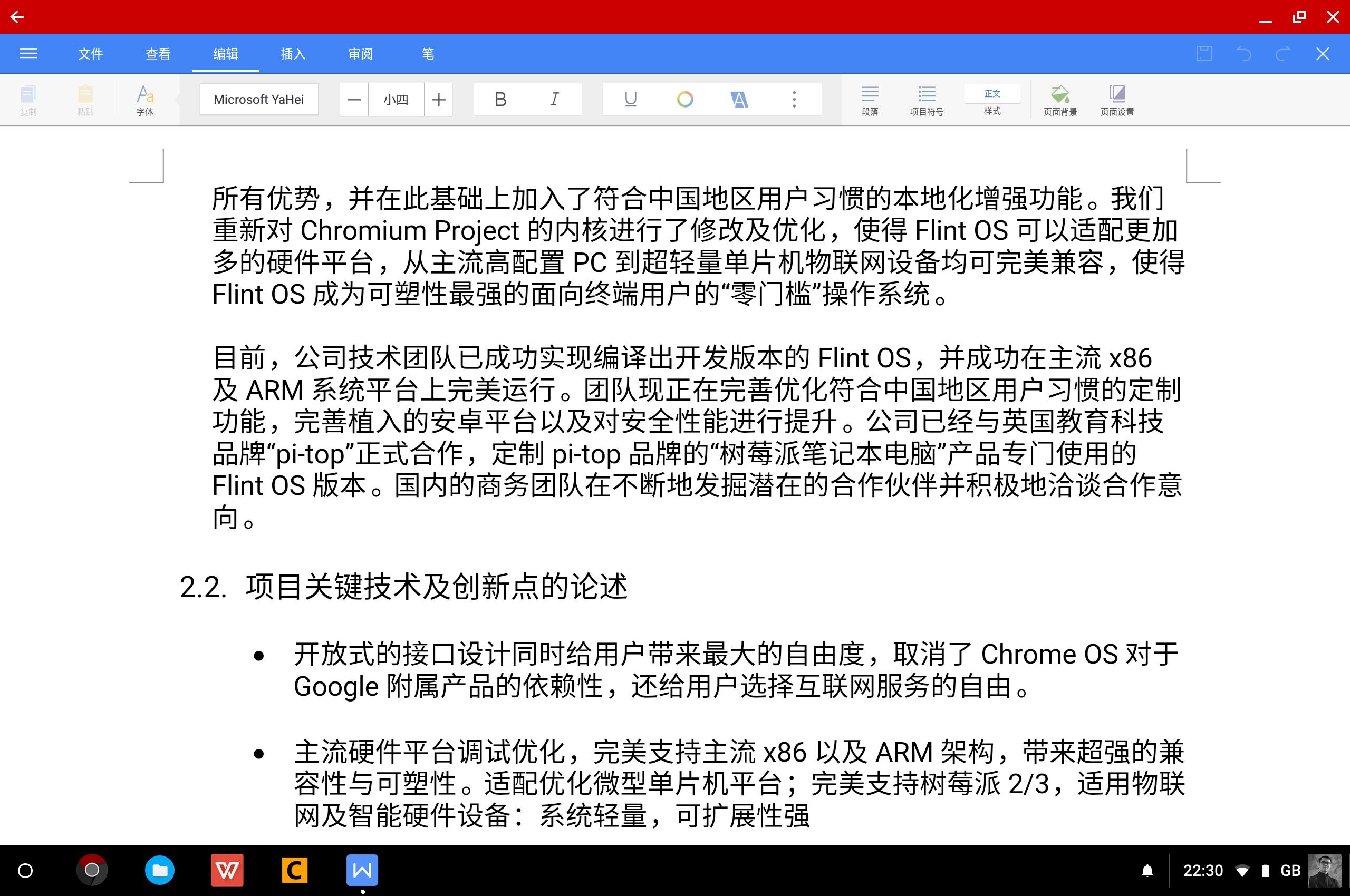Open the 页面背景 page background tool
1350x896 pixels.
(x=1059, y=100)
